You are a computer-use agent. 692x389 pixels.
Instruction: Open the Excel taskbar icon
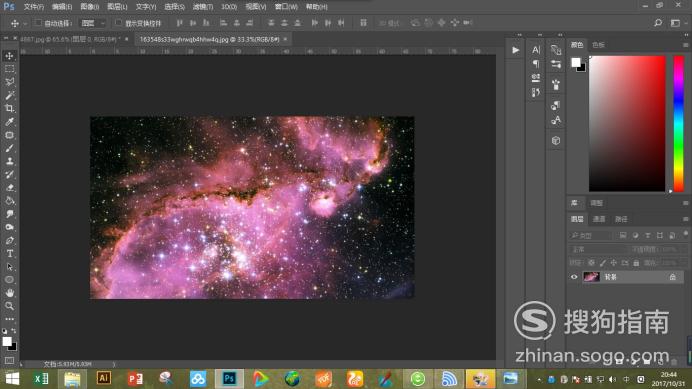coord(41,378)
